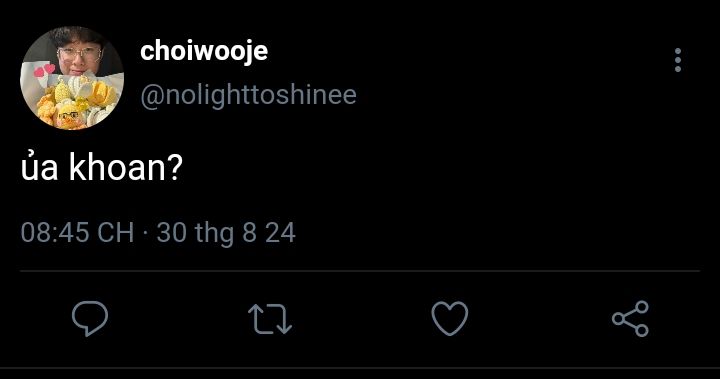This screenshot has width=720, height=379.
Task: Expand the vertical ellipsis tweet menu
Action: [678, 60]
